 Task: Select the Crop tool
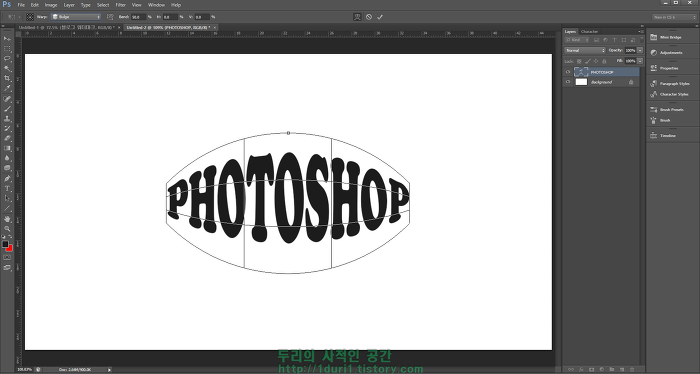coord(7,79)
